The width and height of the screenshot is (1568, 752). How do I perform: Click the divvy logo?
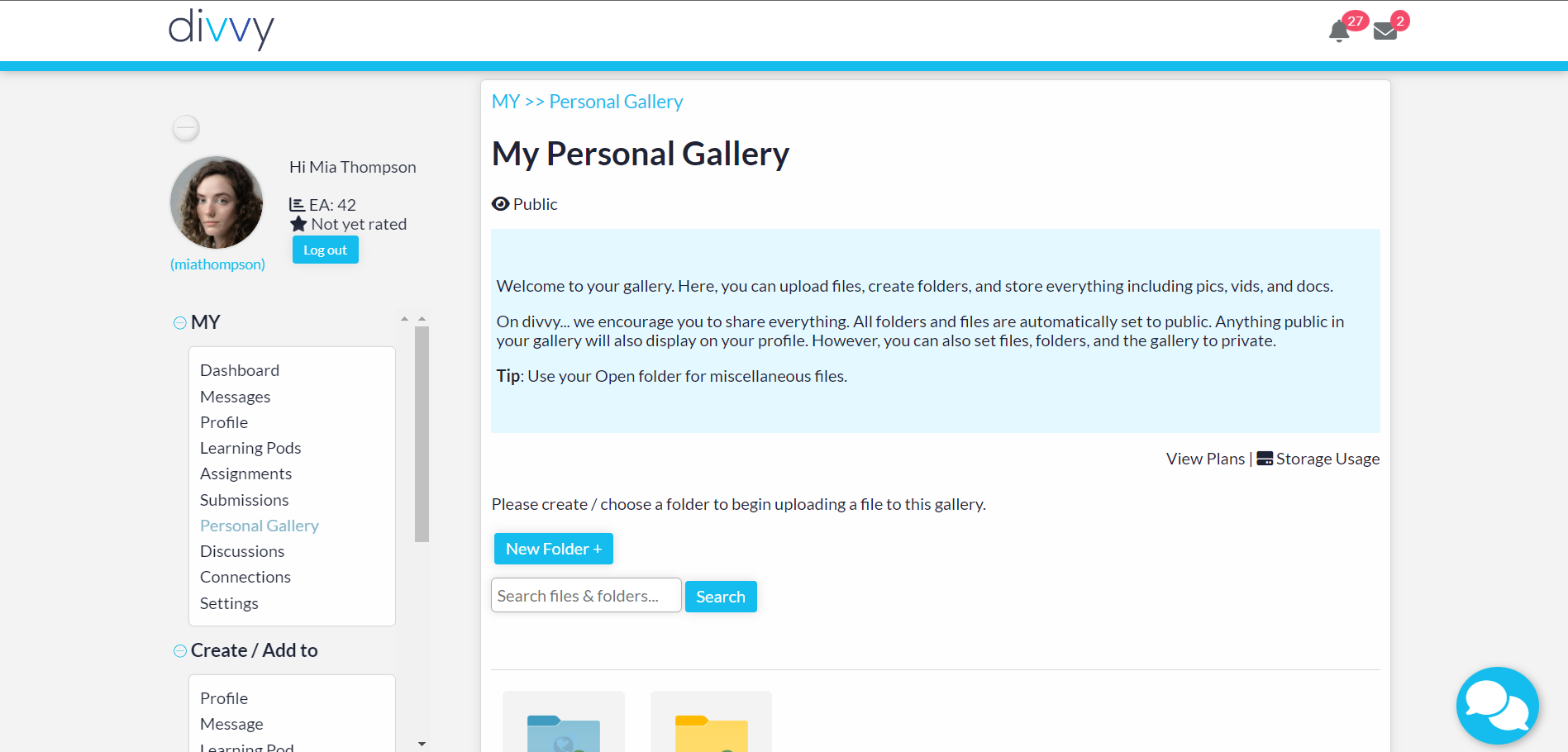pos(221,30)
